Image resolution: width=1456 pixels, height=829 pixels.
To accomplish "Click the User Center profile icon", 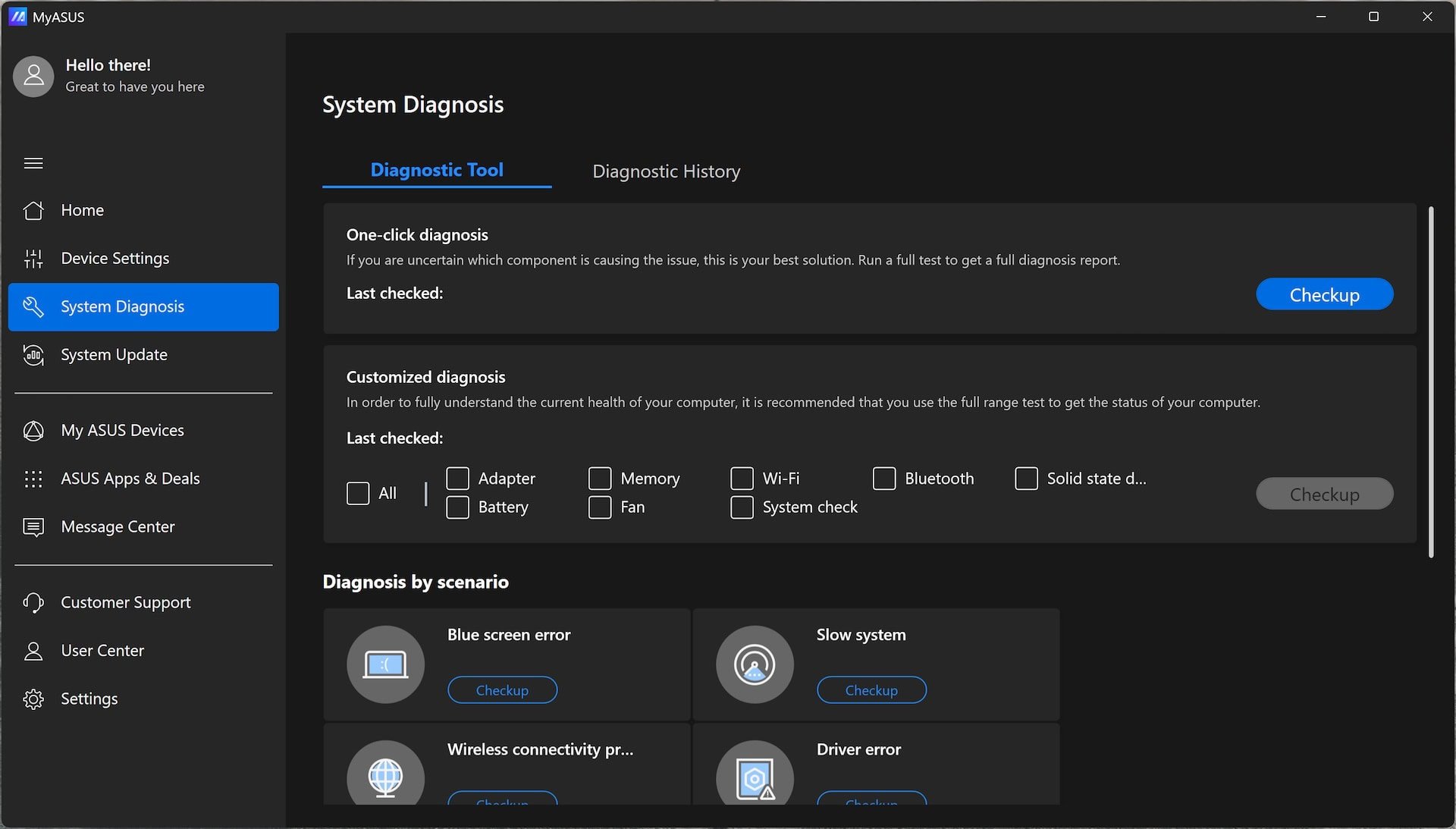I will (33, 651).
